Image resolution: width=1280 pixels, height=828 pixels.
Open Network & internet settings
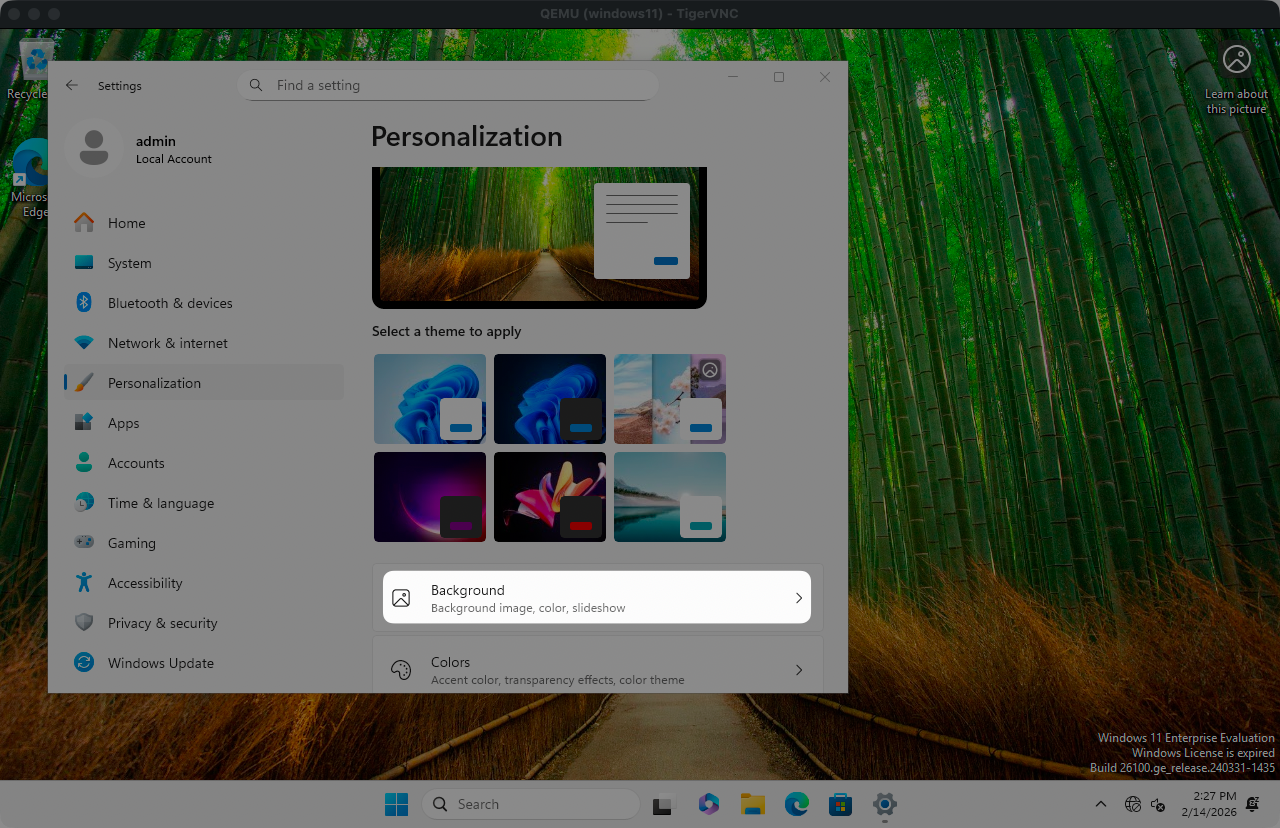167,343
